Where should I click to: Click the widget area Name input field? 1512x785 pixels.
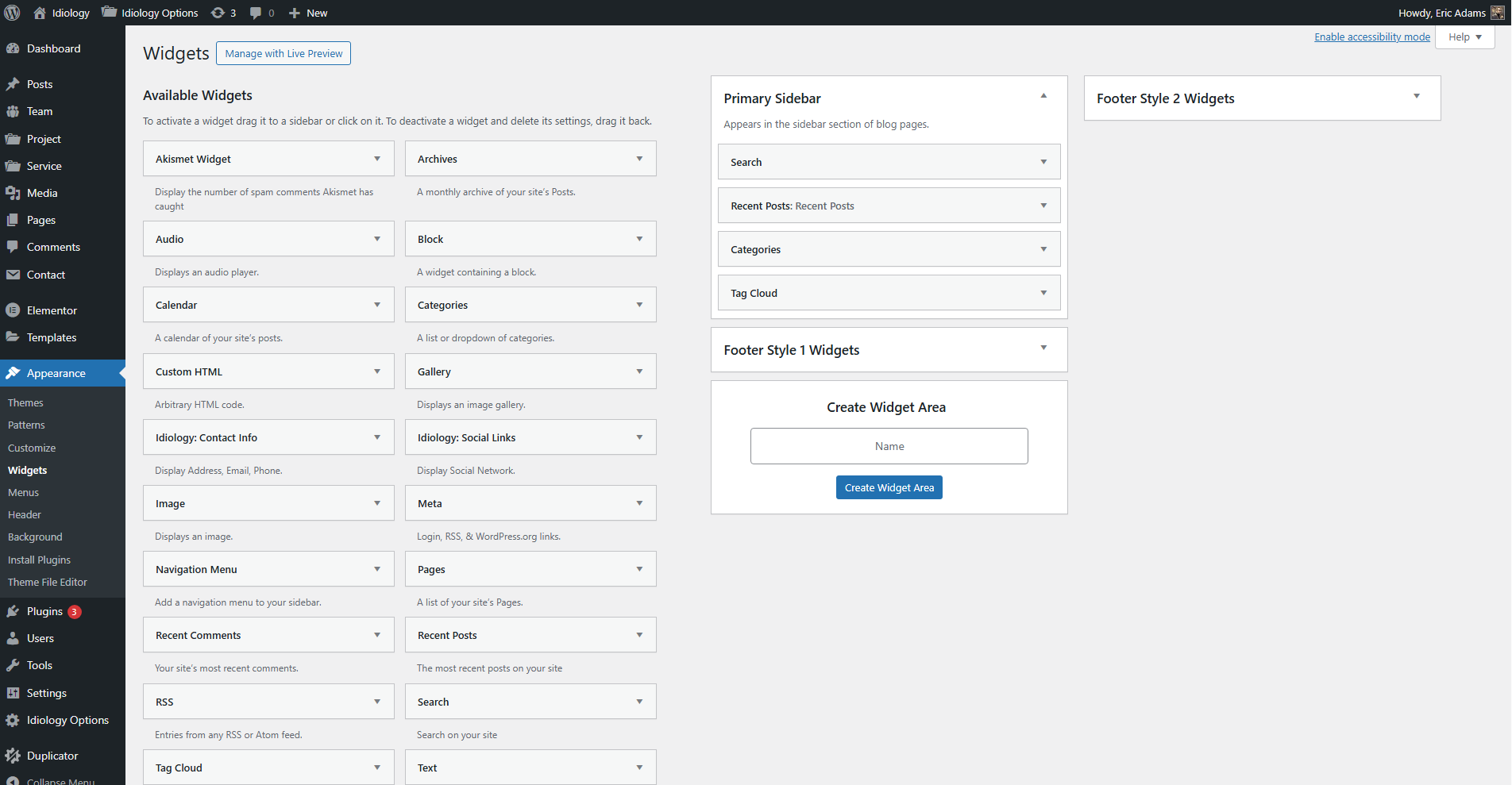click(889, 446)
